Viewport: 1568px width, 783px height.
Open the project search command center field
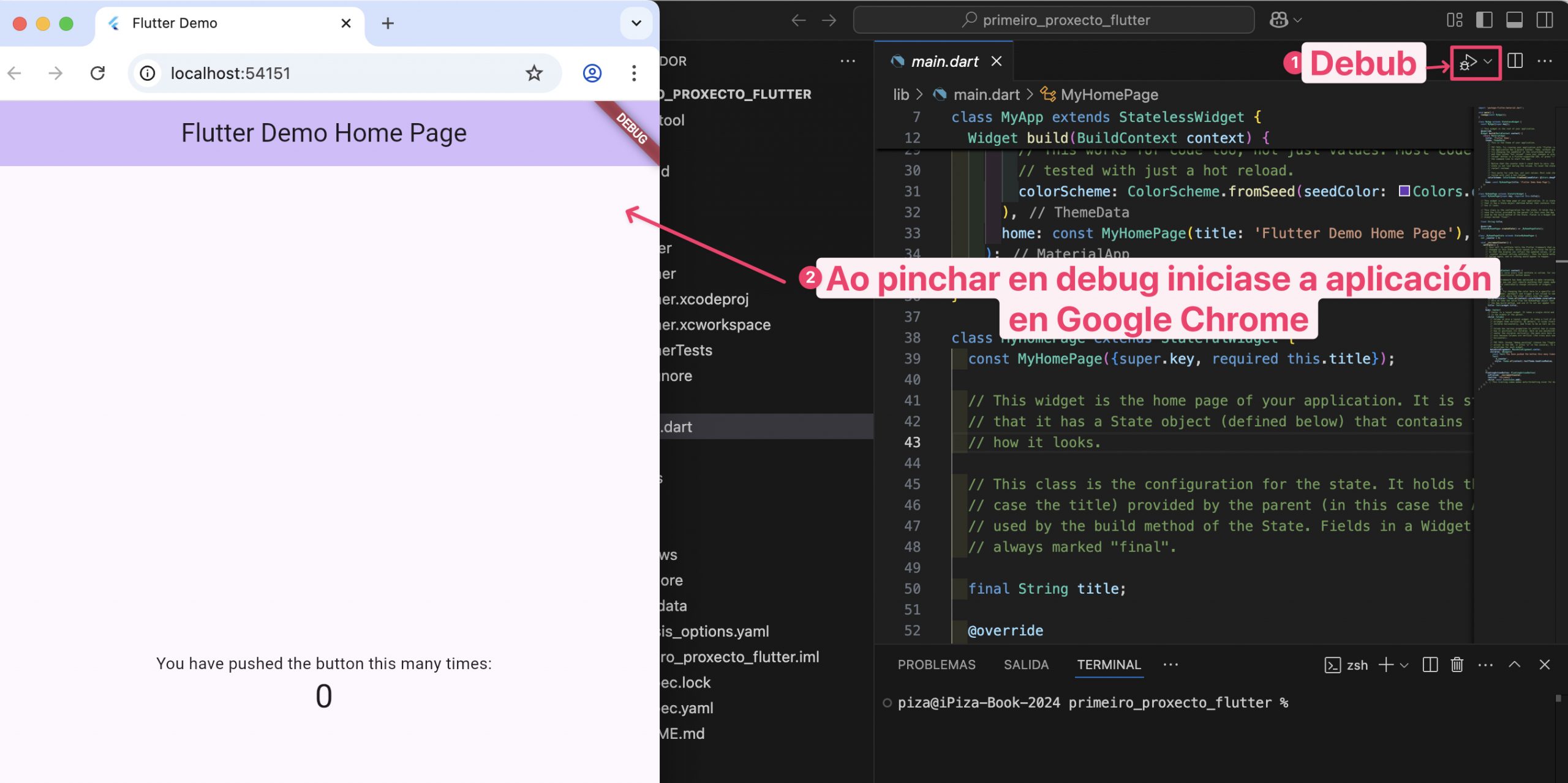pos(1053,20)
